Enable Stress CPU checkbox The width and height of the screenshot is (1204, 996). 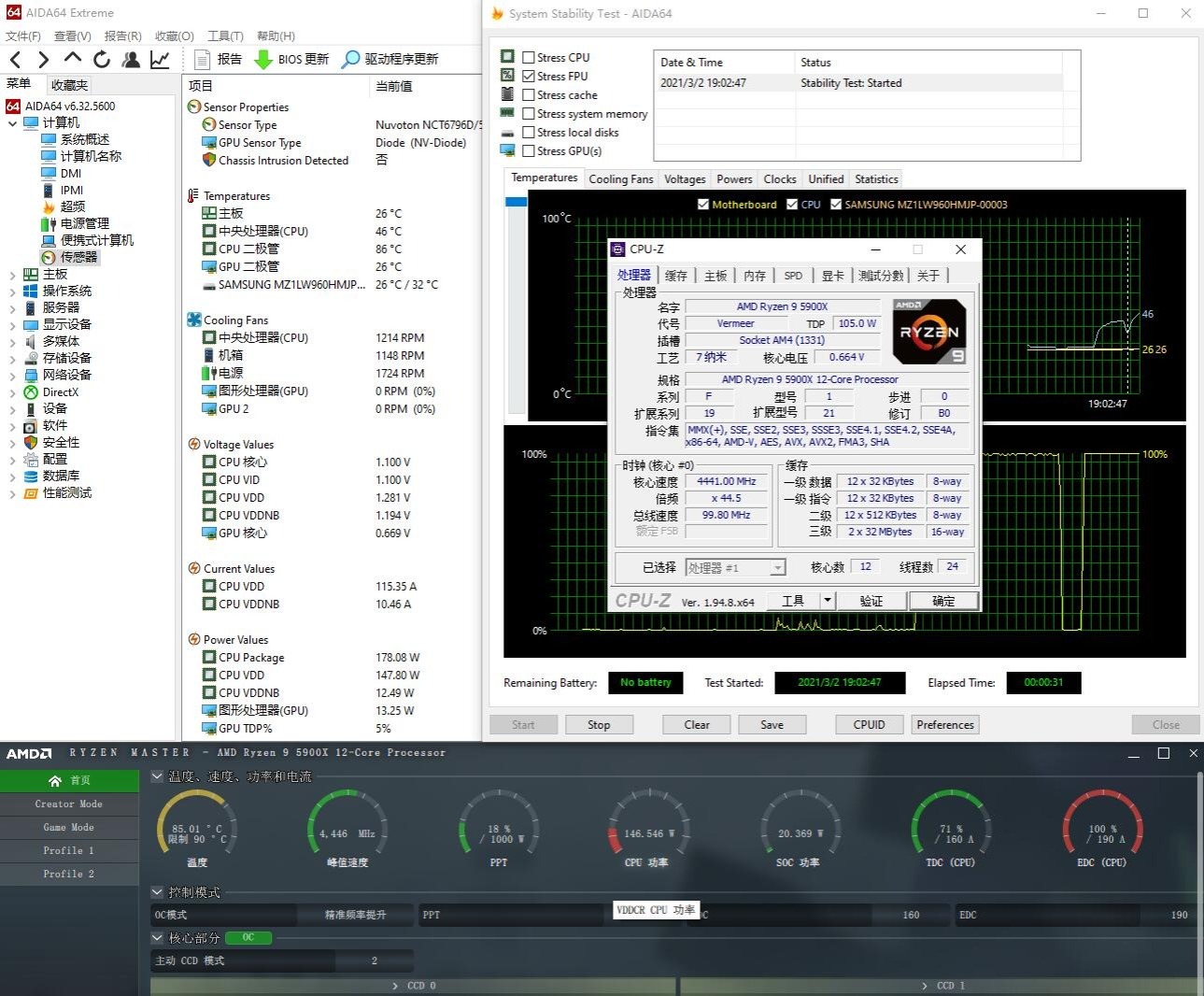point(529,57)
